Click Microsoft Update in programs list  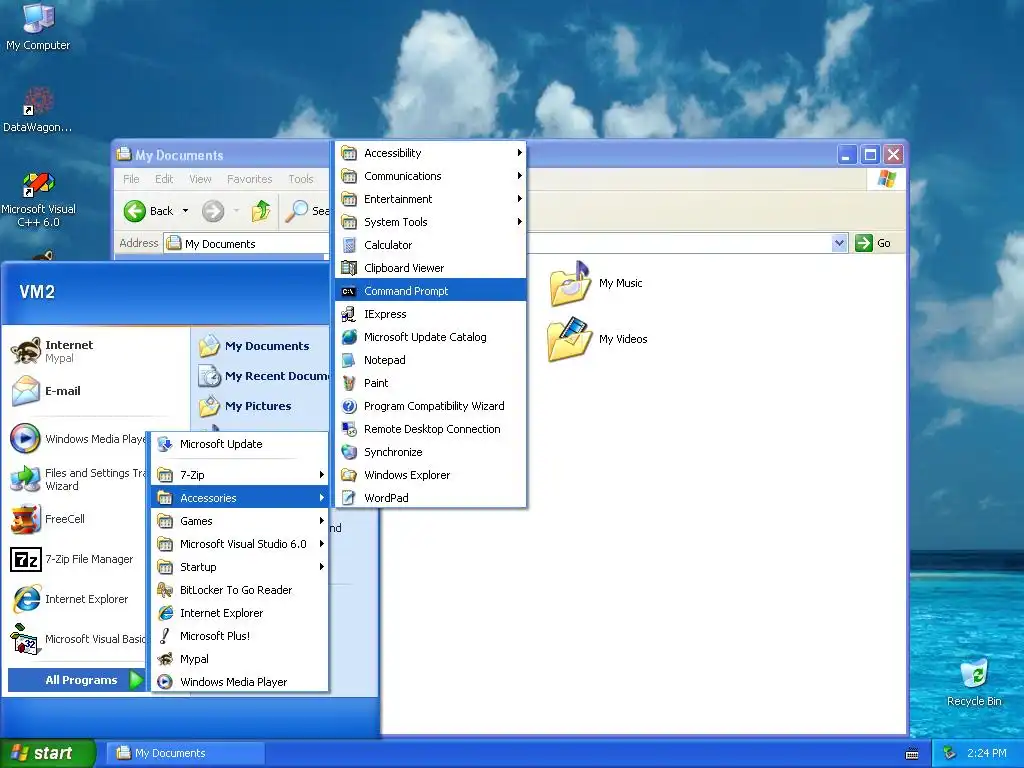(x=240, y=444)
